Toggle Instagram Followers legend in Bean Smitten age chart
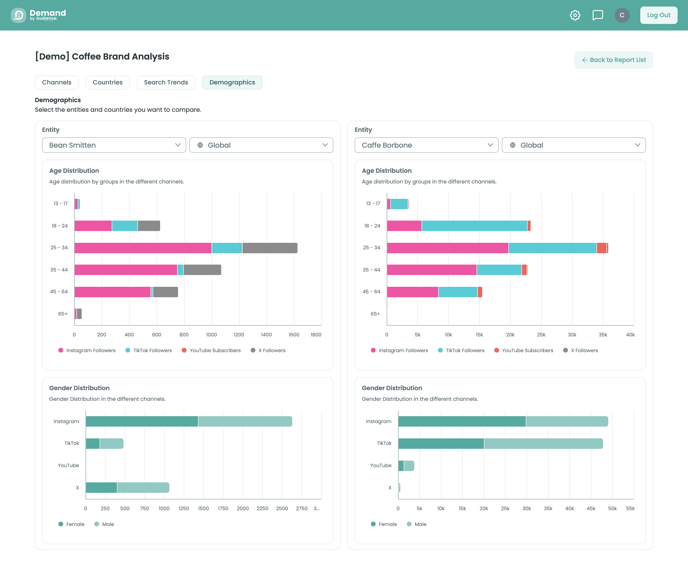 coord(87,351)
